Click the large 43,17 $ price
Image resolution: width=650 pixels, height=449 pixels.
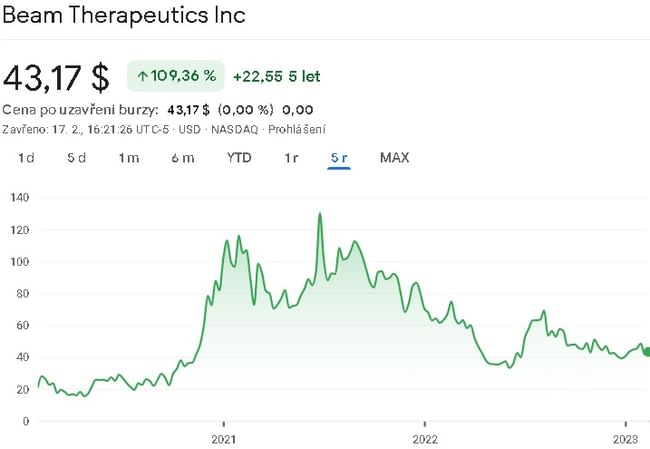(56, 77)
